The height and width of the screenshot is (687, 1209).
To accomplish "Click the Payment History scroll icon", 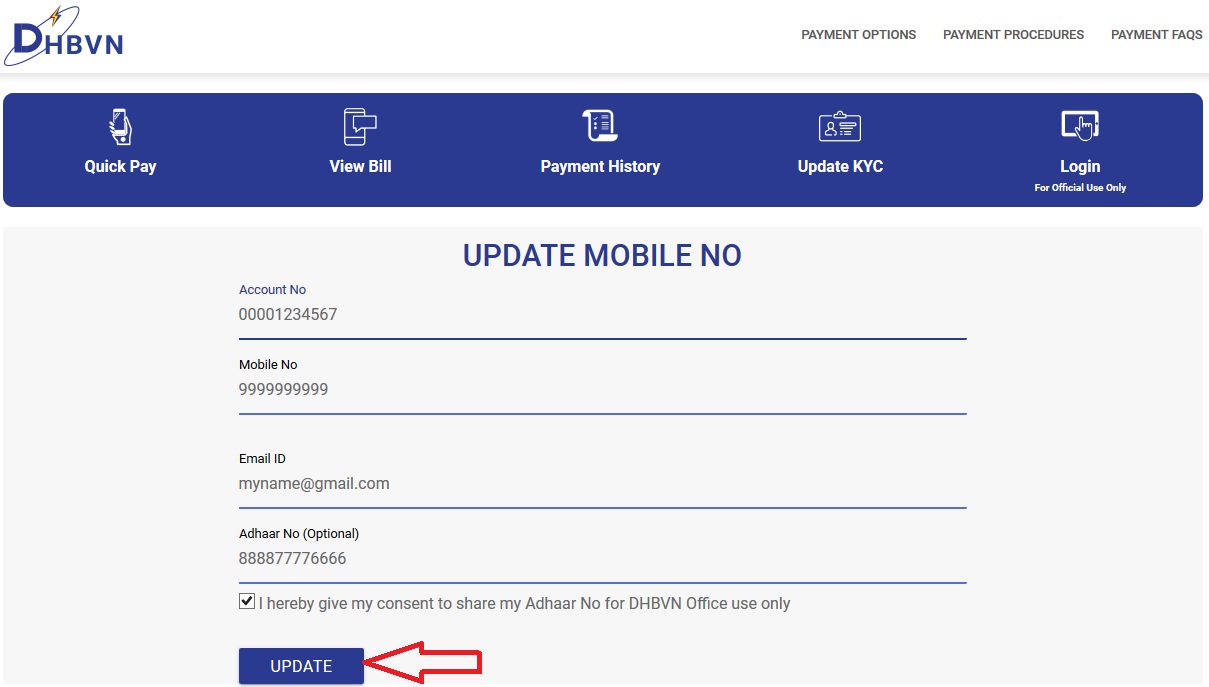I will (x=600, y=126).
